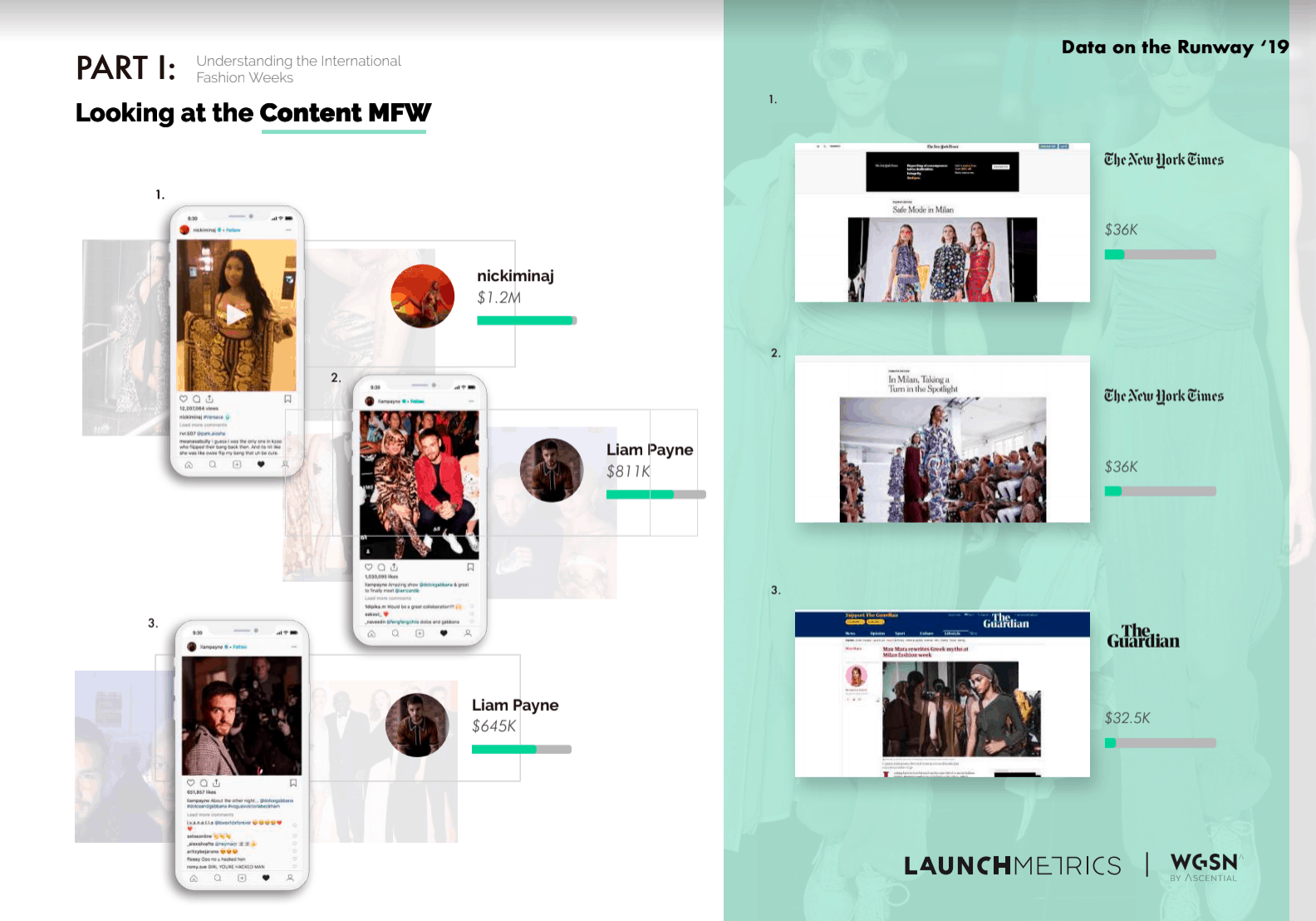Image resolution: width=1316 pixels, height=921 pixels.
Task: Click the search icon in phone number 2
Action: (x=395, y=633)
